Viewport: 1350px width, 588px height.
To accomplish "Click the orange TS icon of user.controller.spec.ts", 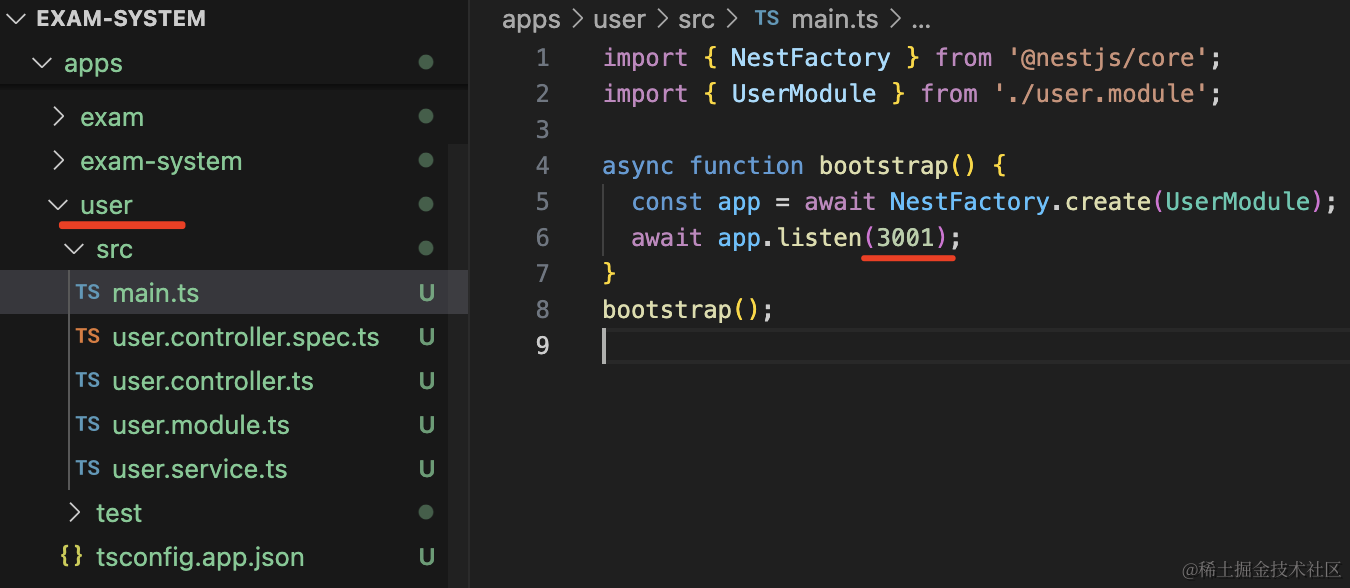I will [x=87, y=337].
